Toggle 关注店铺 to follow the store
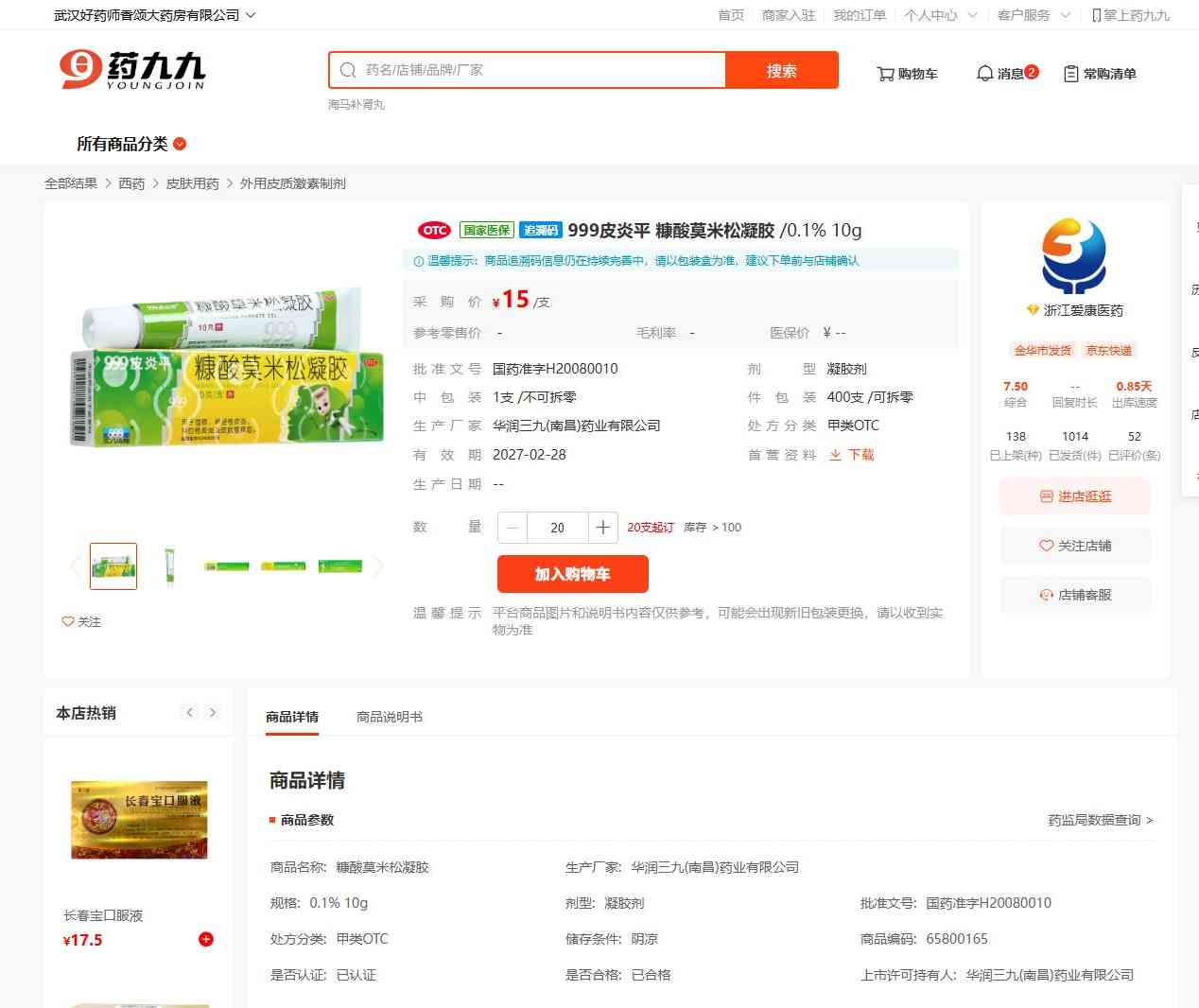Screen dimensions: 1199x1008 pyautogui.click(x=1075, y=546)
